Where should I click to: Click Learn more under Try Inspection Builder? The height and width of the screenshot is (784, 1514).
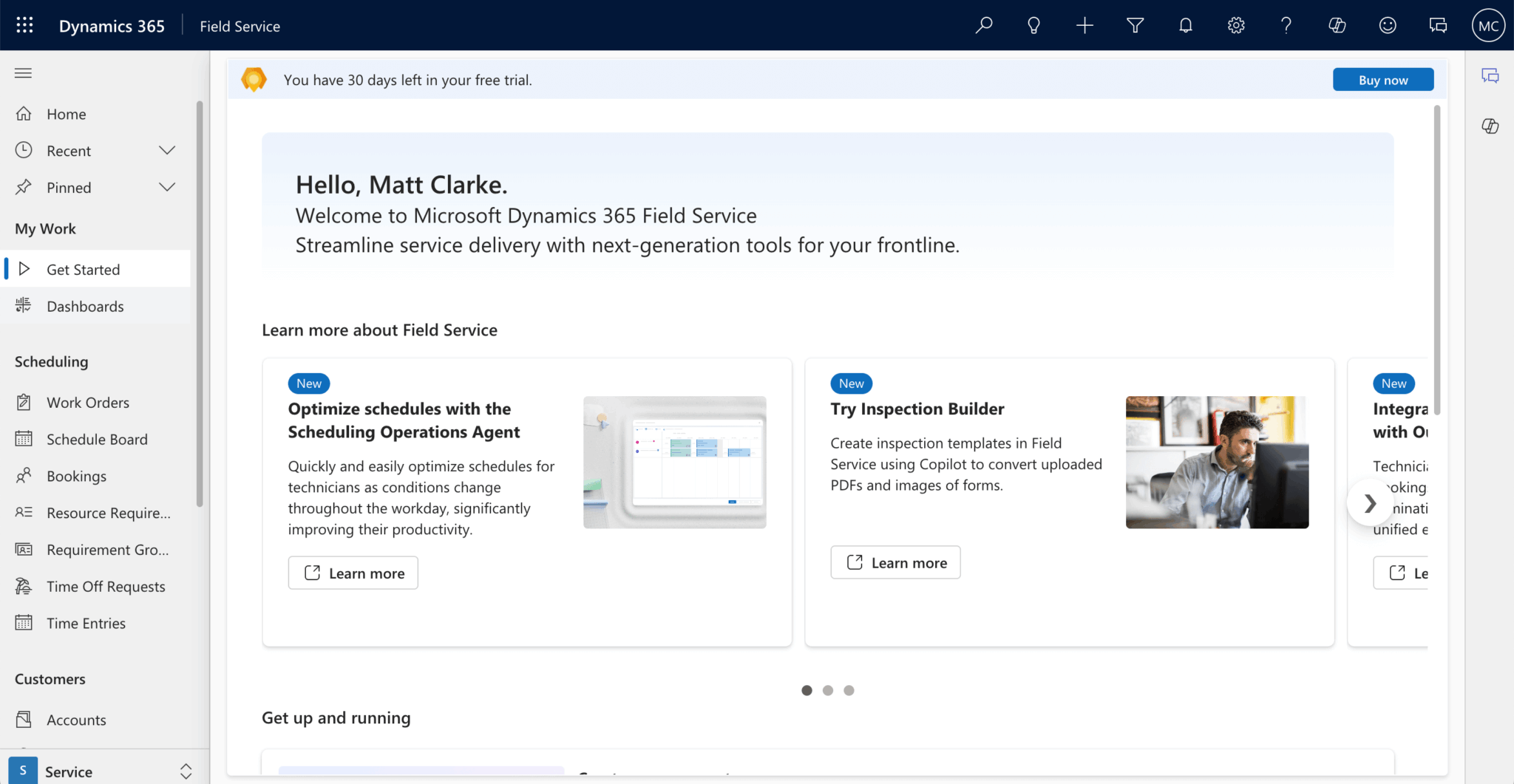coord(895,563)
